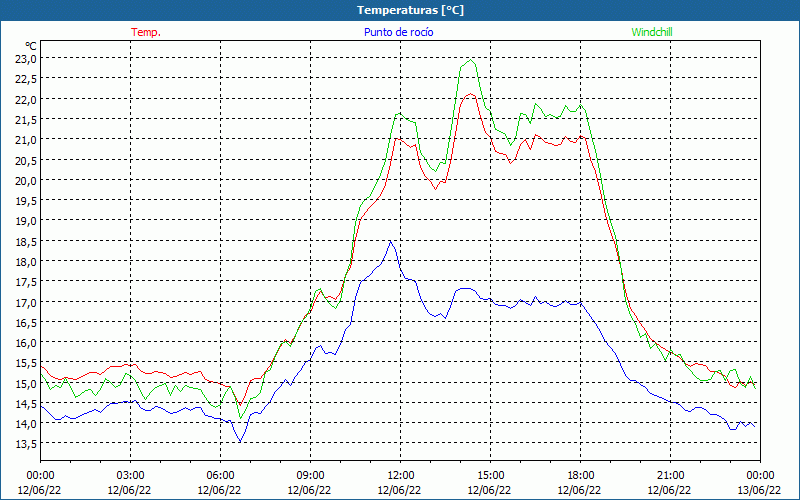Click the 18:00 time axis label
Image resolution: width=800 pixels, height=500 pixels.
click(x=581, y=476)
